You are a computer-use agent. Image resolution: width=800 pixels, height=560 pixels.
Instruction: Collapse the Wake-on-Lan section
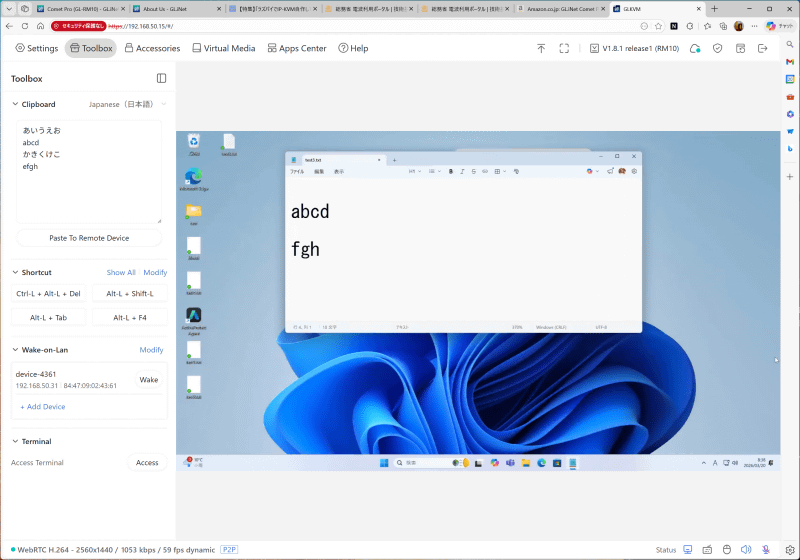[x=15, y=350]
